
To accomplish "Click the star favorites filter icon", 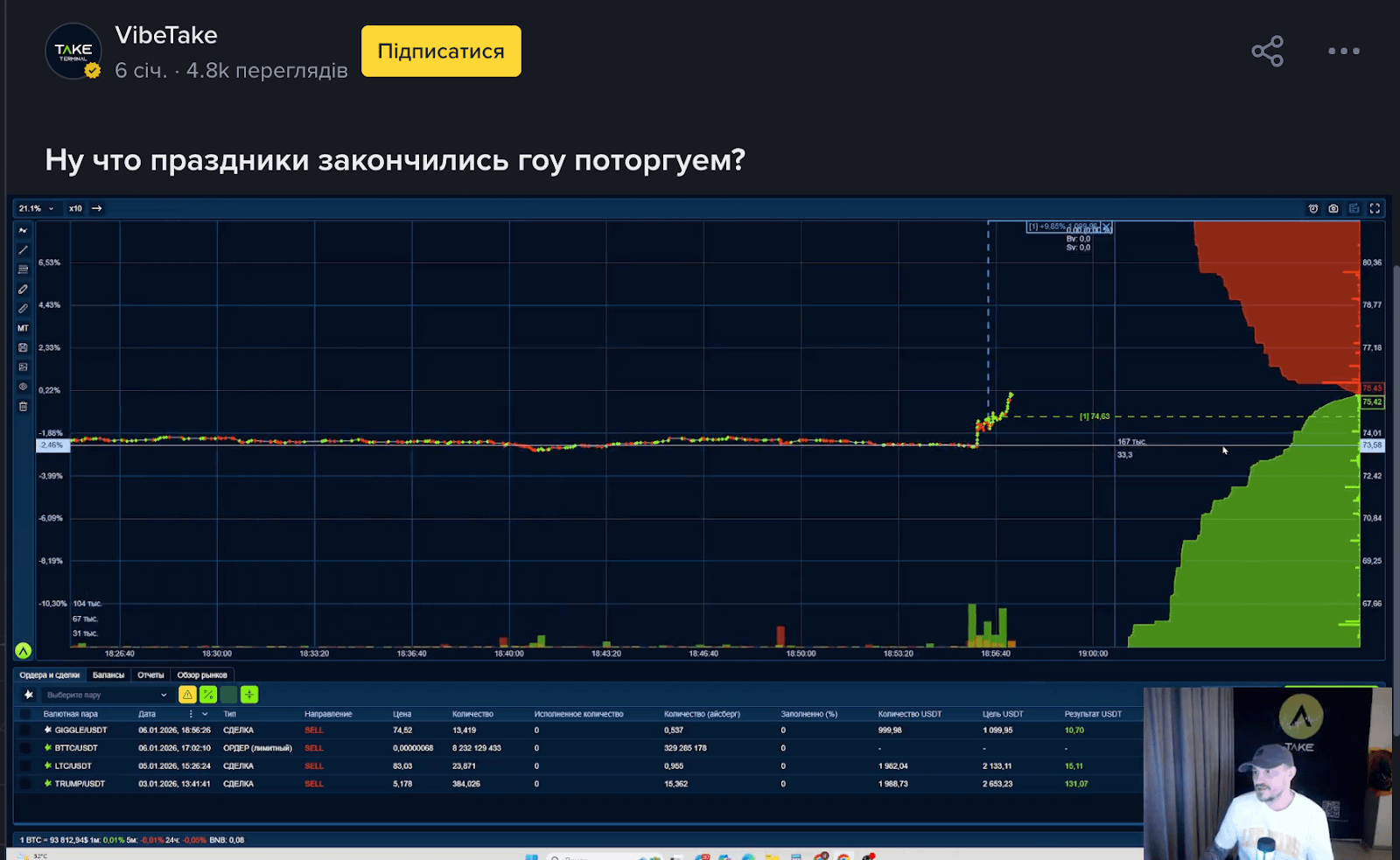I will click(29, 695).
